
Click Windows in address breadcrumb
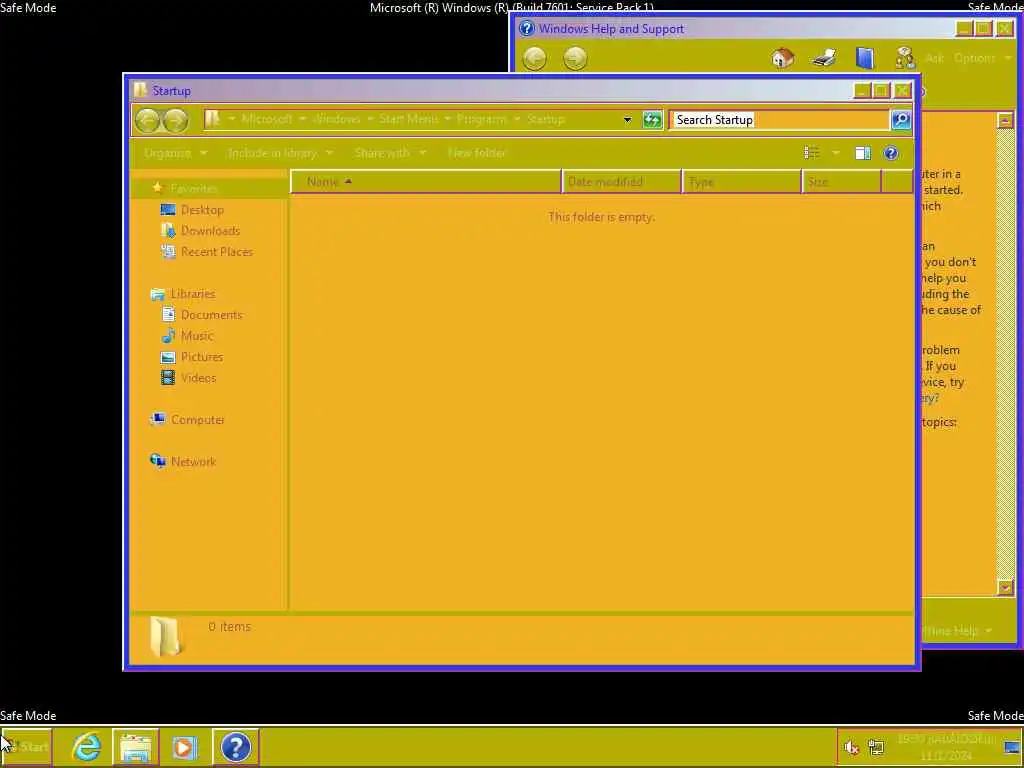(x=336, y=119)
